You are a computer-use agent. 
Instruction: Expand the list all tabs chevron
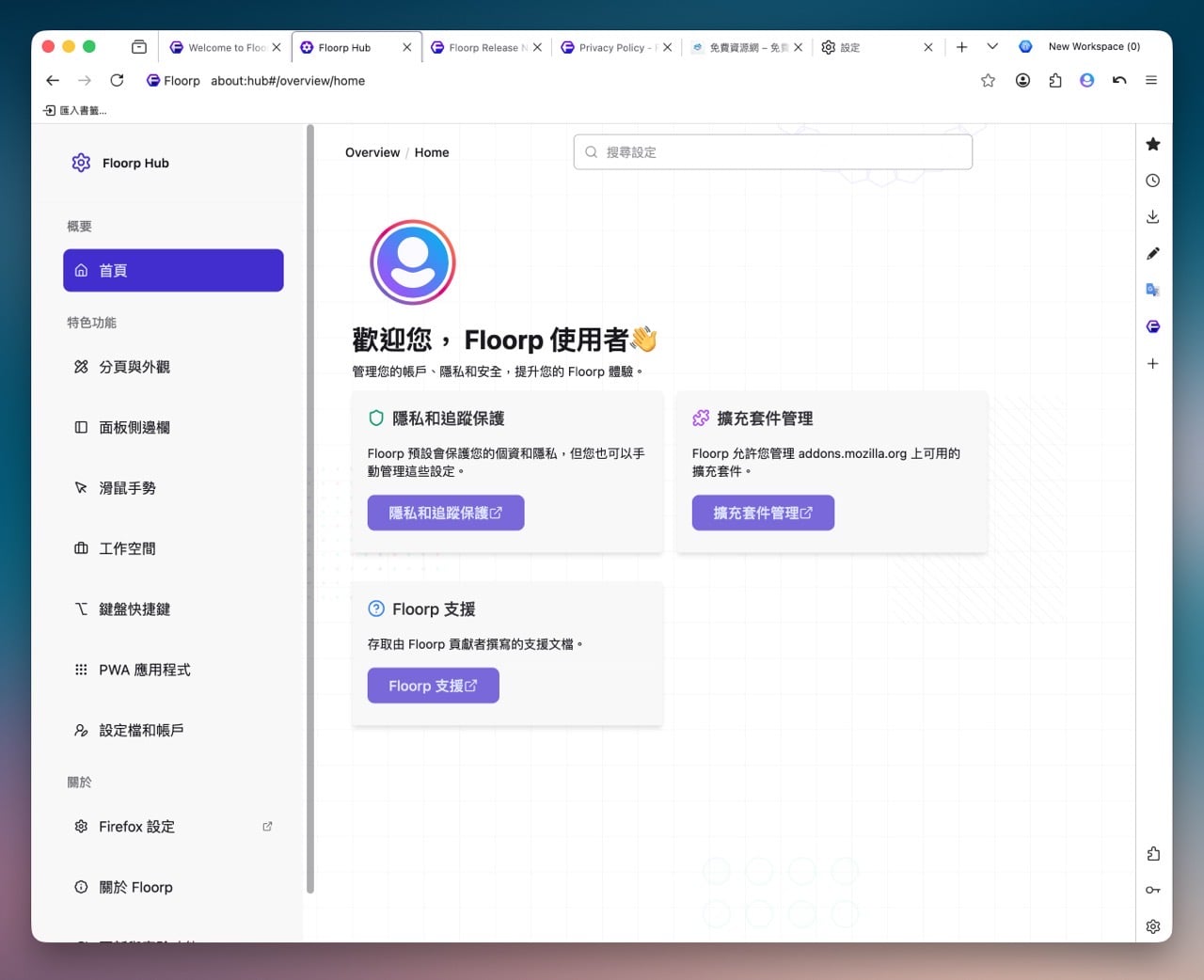coord(992,46)
